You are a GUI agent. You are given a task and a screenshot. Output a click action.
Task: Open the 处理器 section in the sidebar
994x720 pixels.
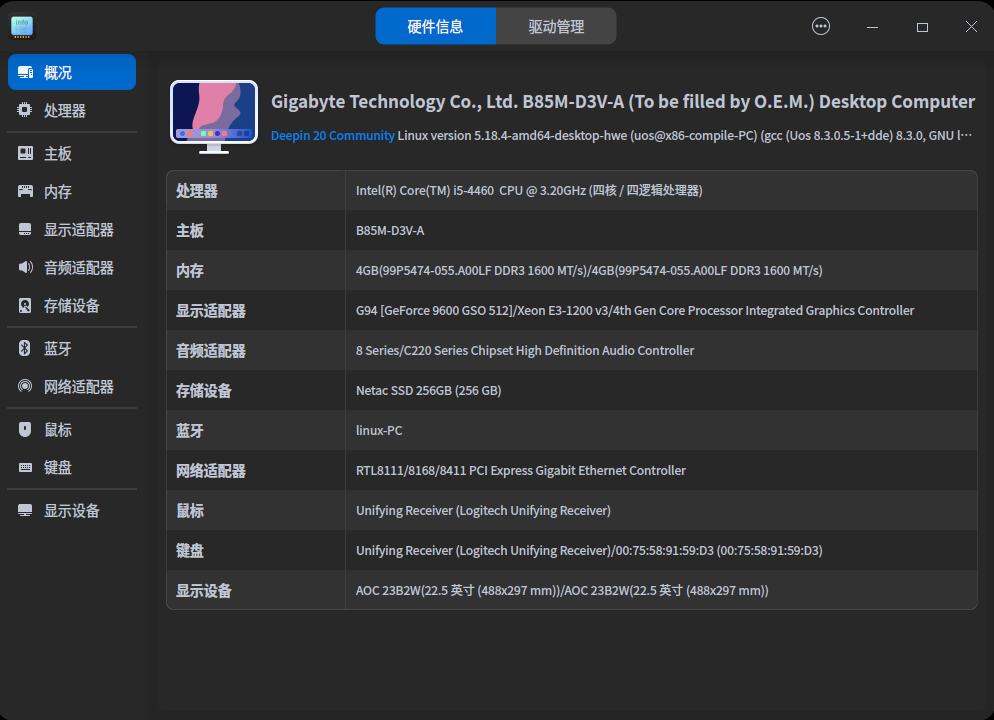56,110
